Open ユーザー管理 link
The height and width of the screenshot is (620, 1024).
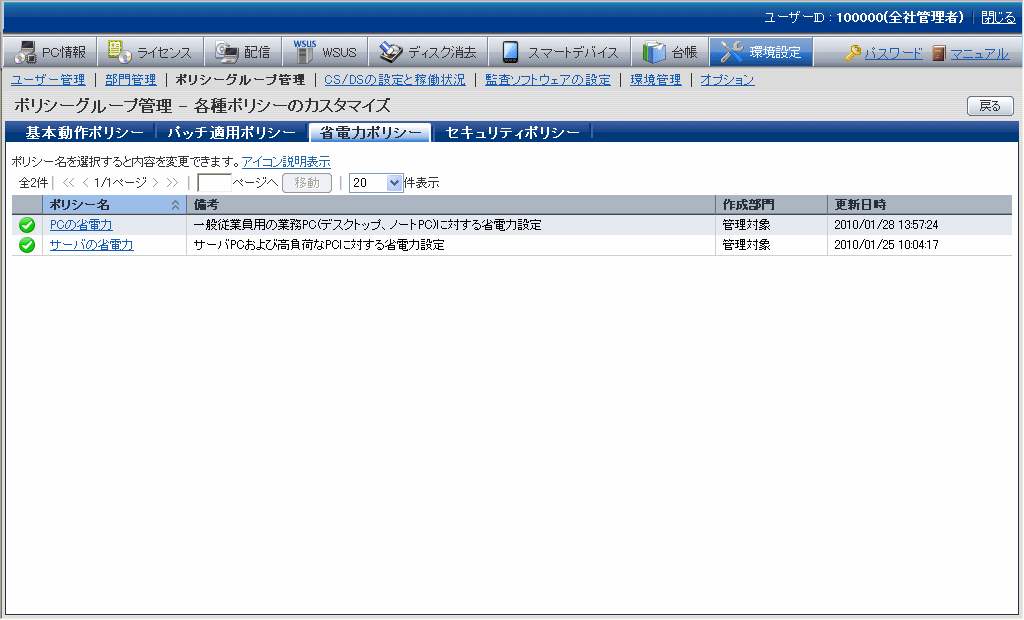tap(48, 80)
